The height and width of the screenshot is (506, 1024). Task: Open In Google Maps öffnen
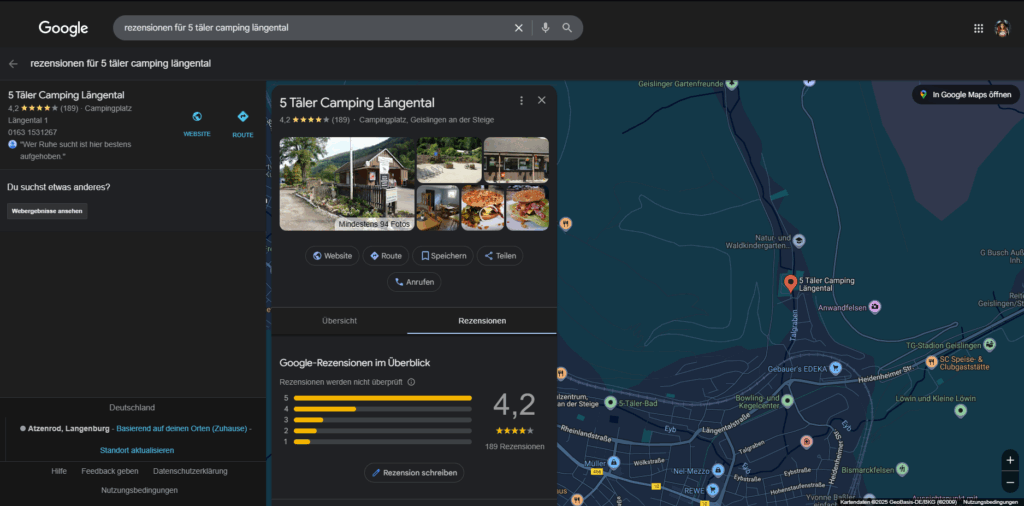[x=966, y=95]
